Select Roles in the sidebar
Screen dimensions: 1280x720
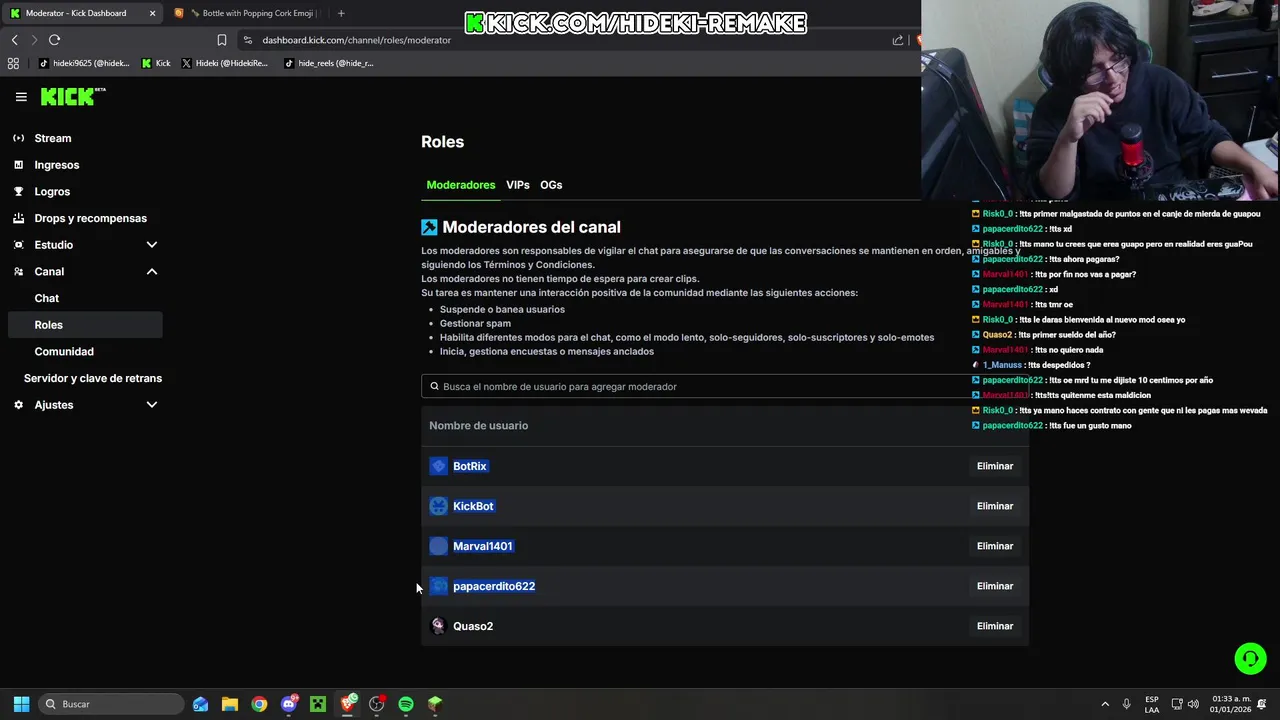[x=84, y=325]
